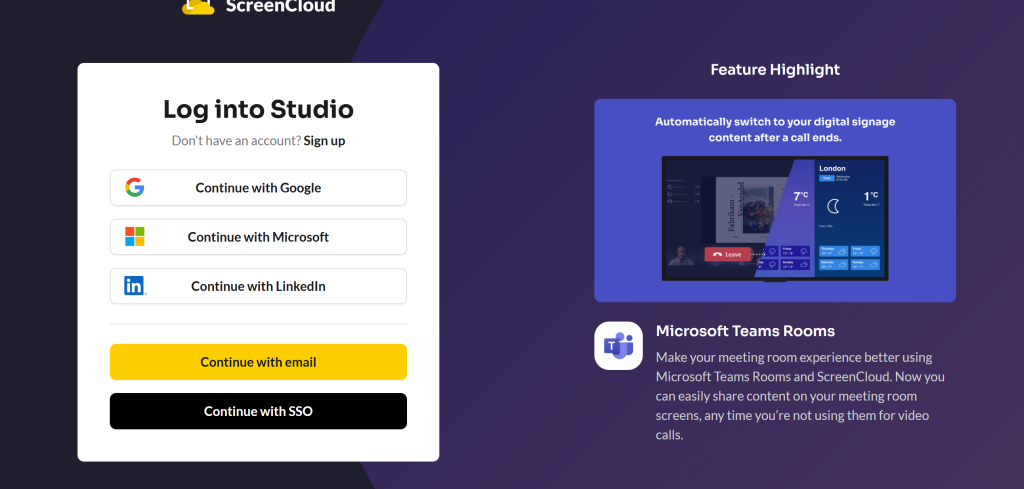Screen dimensions: 1024x489
Task: Click the LinkedIn logo icon
Action: pos(135,286)
